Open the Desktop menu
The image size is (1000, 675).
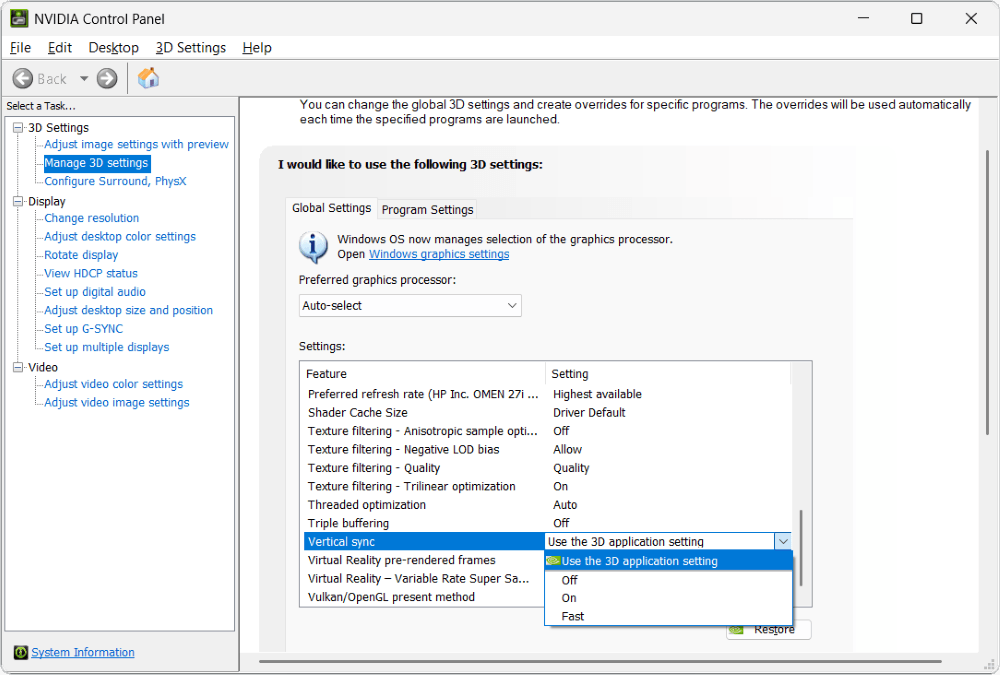coord(114,48)
